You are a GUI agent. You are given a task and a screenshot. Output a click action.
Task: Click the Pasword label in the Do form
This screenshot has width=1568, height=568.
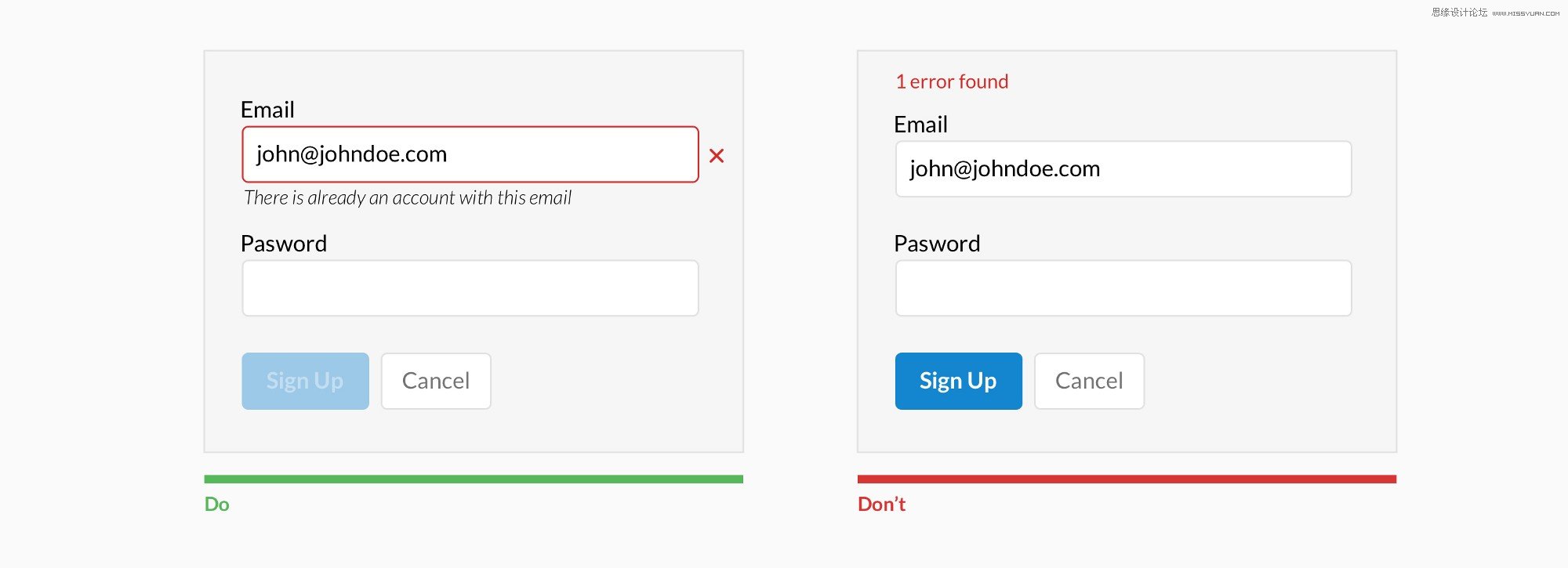(x=284, y=244)
